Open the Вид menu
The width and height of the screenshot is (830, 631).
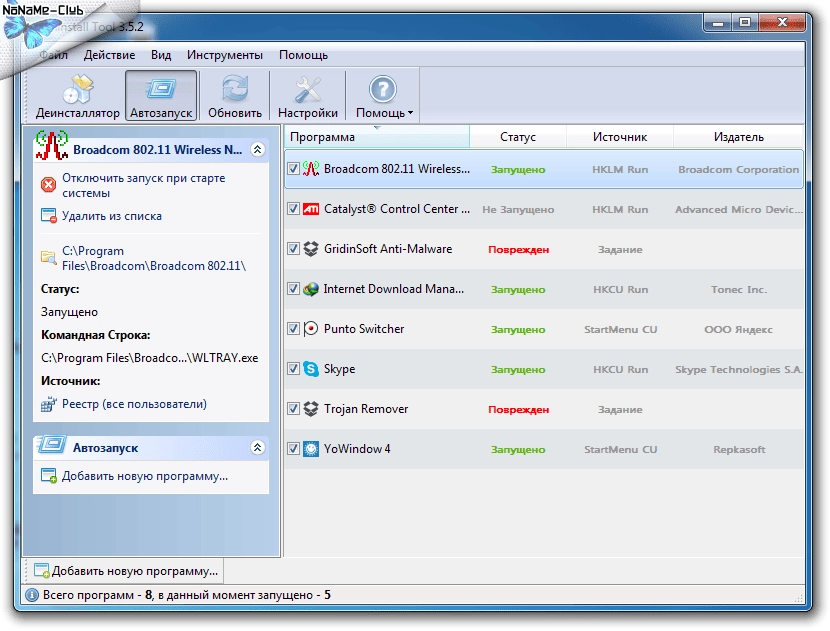click(x=161, y=55)
